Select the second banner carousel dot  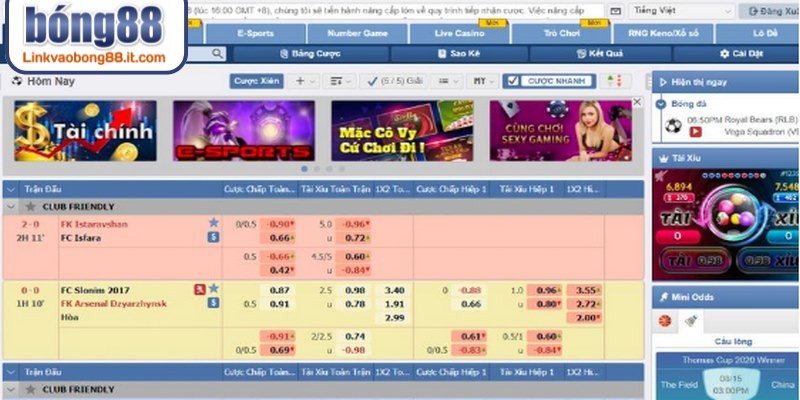point(317,169)
